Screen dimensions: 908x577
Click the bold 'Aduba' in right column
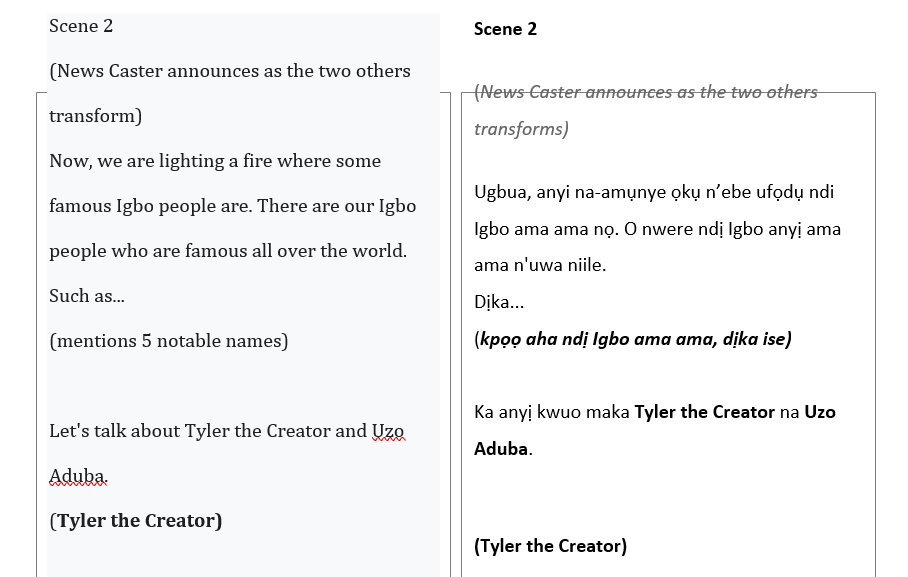pyautogui.click(x=501, y=449)
